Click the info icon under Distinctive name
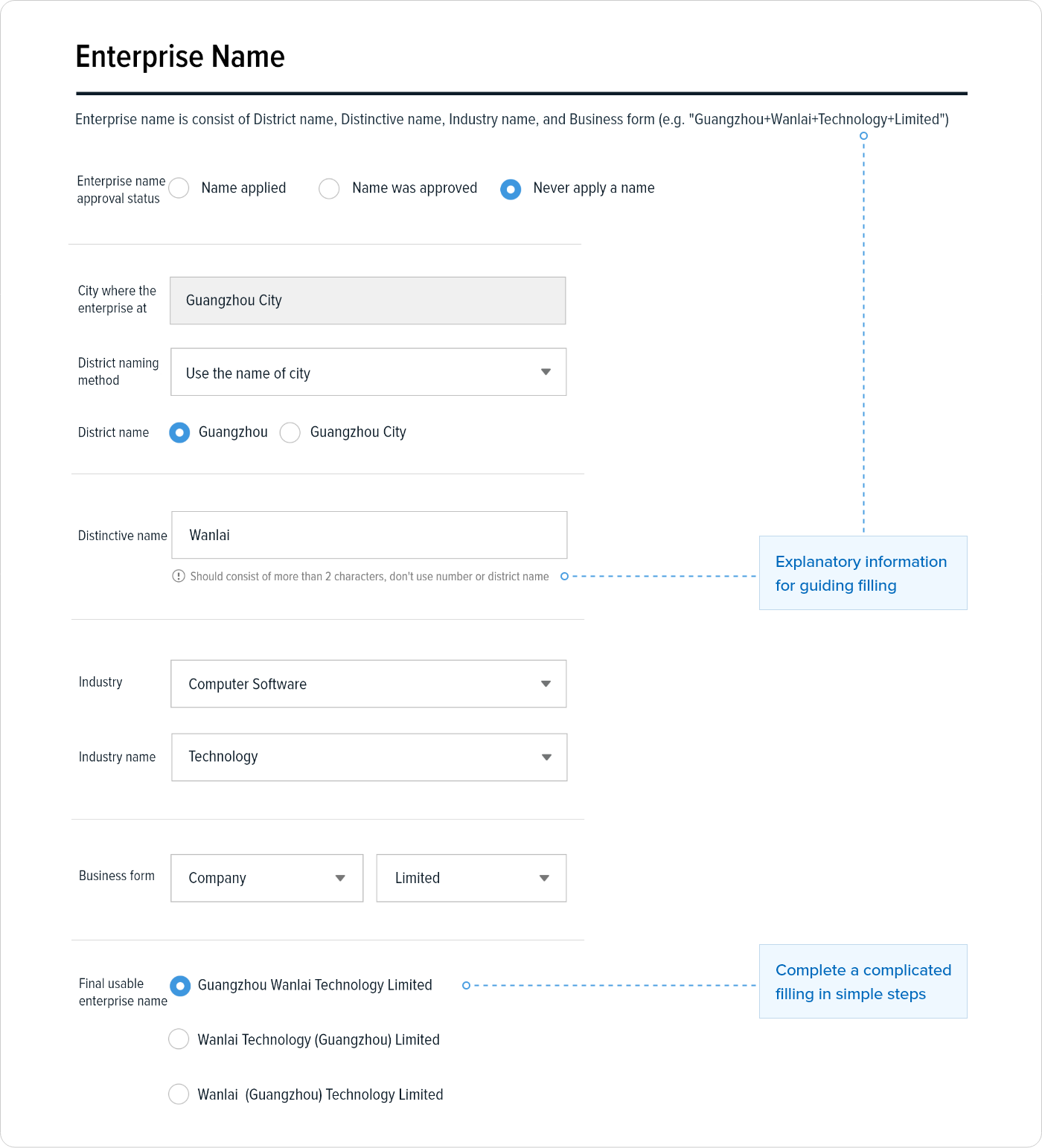 [179, 576]
